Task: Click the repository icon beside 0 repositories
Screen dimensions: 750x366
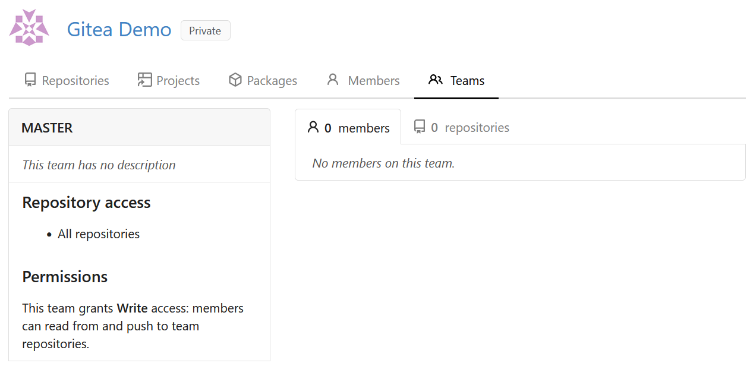Action: coord(419,127)
